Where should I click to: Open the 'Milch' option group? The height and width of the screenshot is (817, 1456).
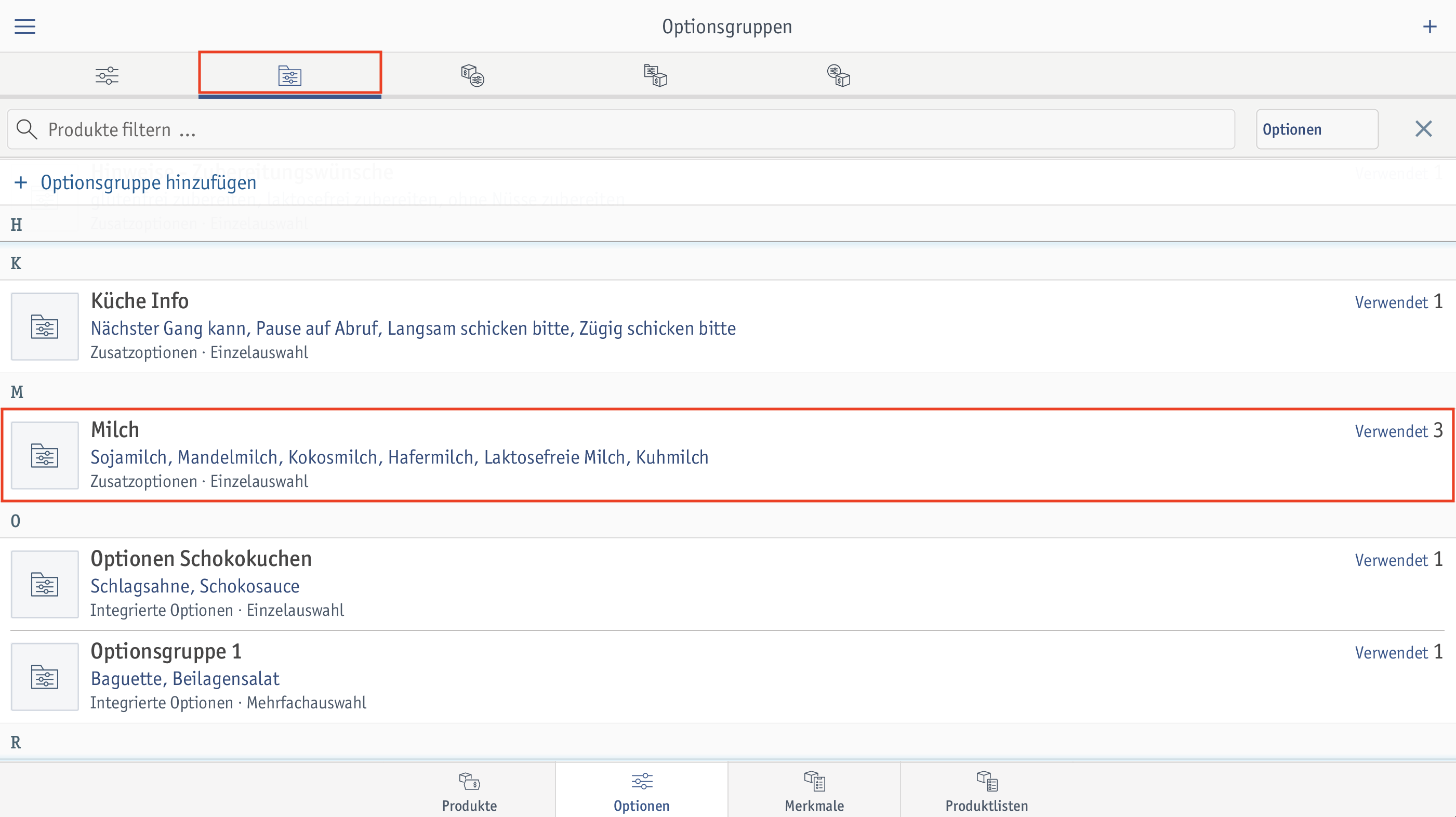[x=728, y=455]
